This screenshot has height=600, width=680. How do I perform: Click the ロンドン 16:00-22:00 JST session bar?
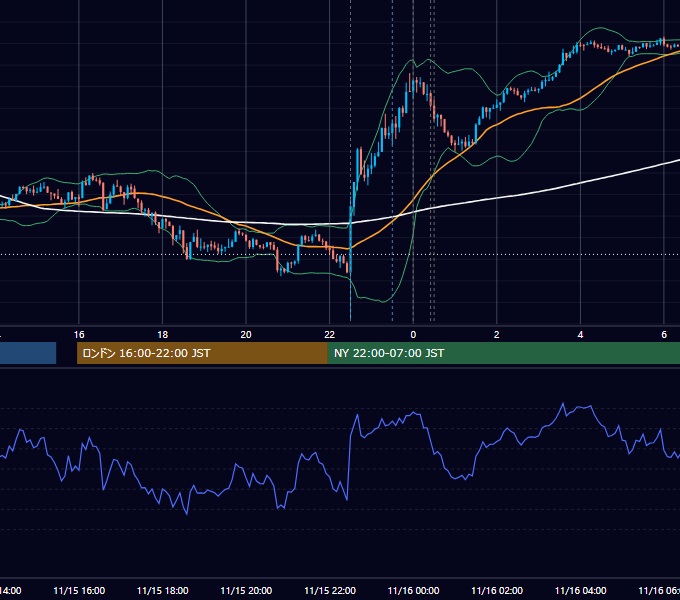point(202,353)
